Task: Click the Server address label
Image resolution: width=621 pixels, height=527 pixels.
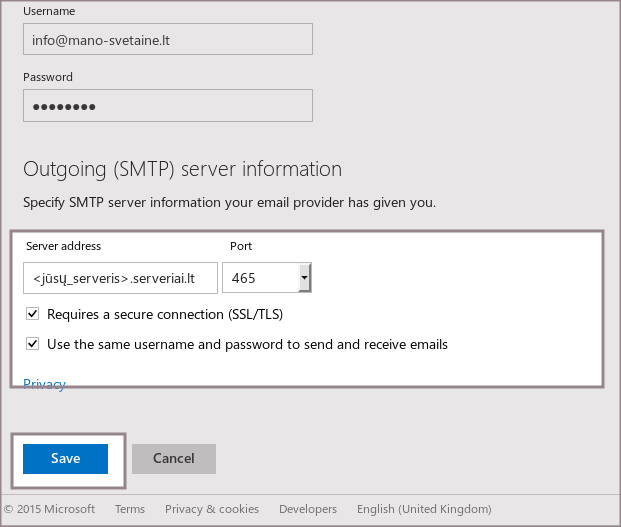Action: click(63, 246)
